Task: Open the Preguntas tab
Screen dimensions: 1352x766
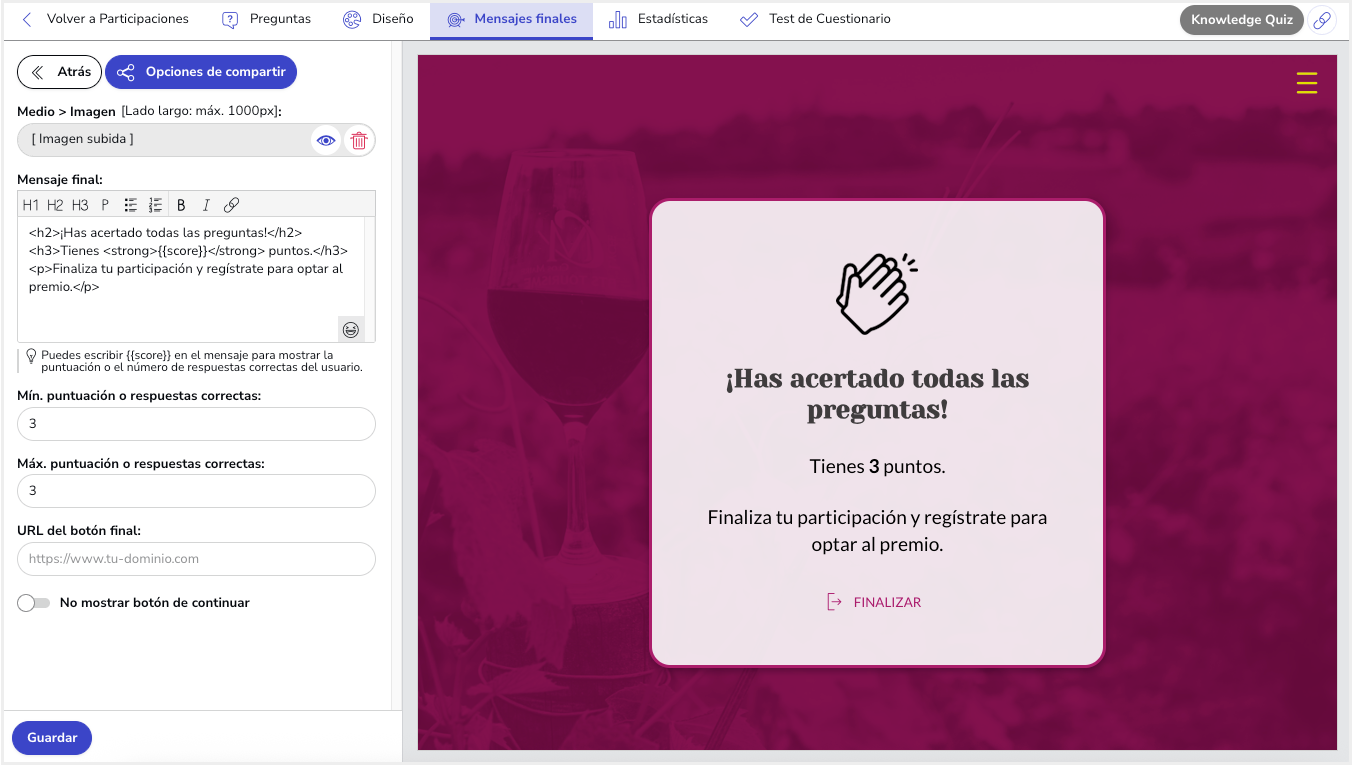Action: click(266, 19)
